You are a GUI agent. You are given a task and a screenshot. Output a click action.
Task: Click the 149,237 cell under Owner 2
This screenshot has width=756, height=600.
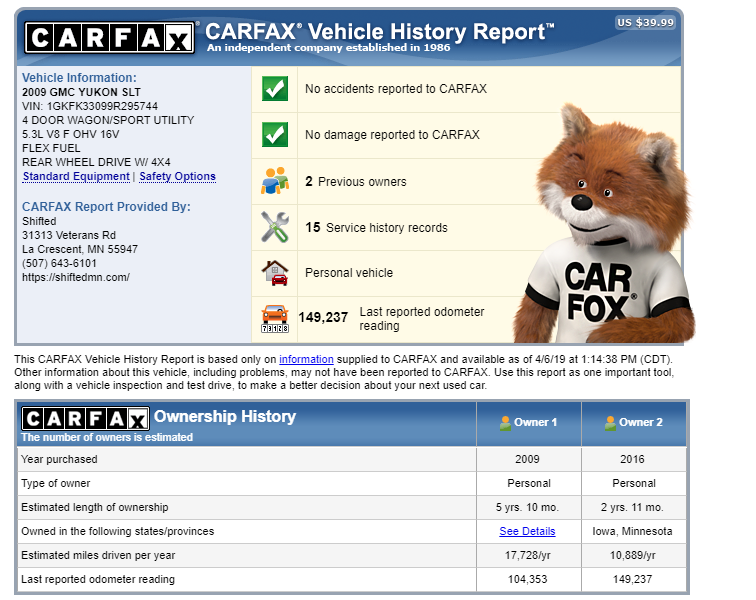click(x=633, y=579)
